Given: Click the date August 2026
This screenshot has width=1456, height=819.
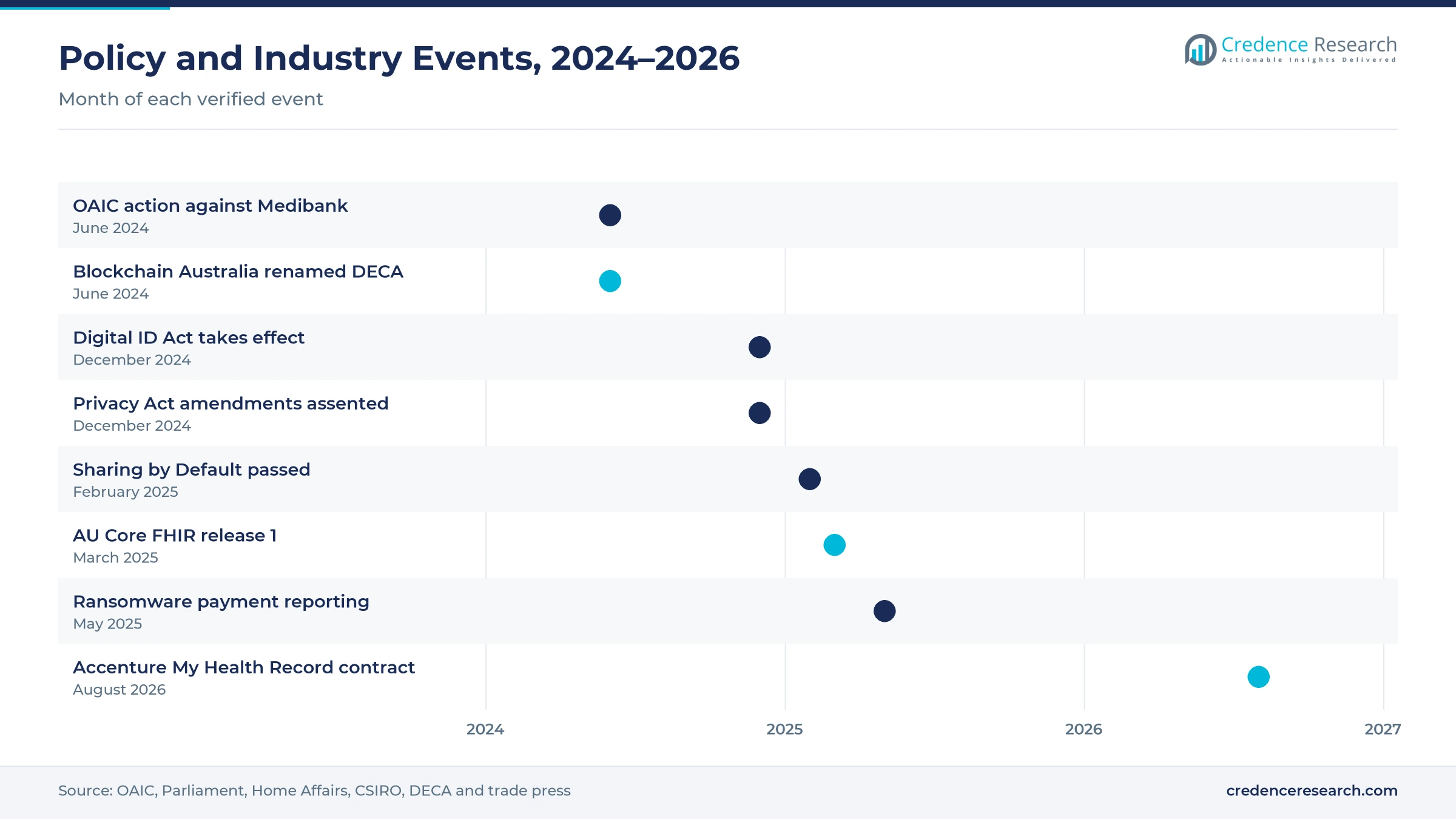Looking at the screenshot, I should (x=119, y=690).
